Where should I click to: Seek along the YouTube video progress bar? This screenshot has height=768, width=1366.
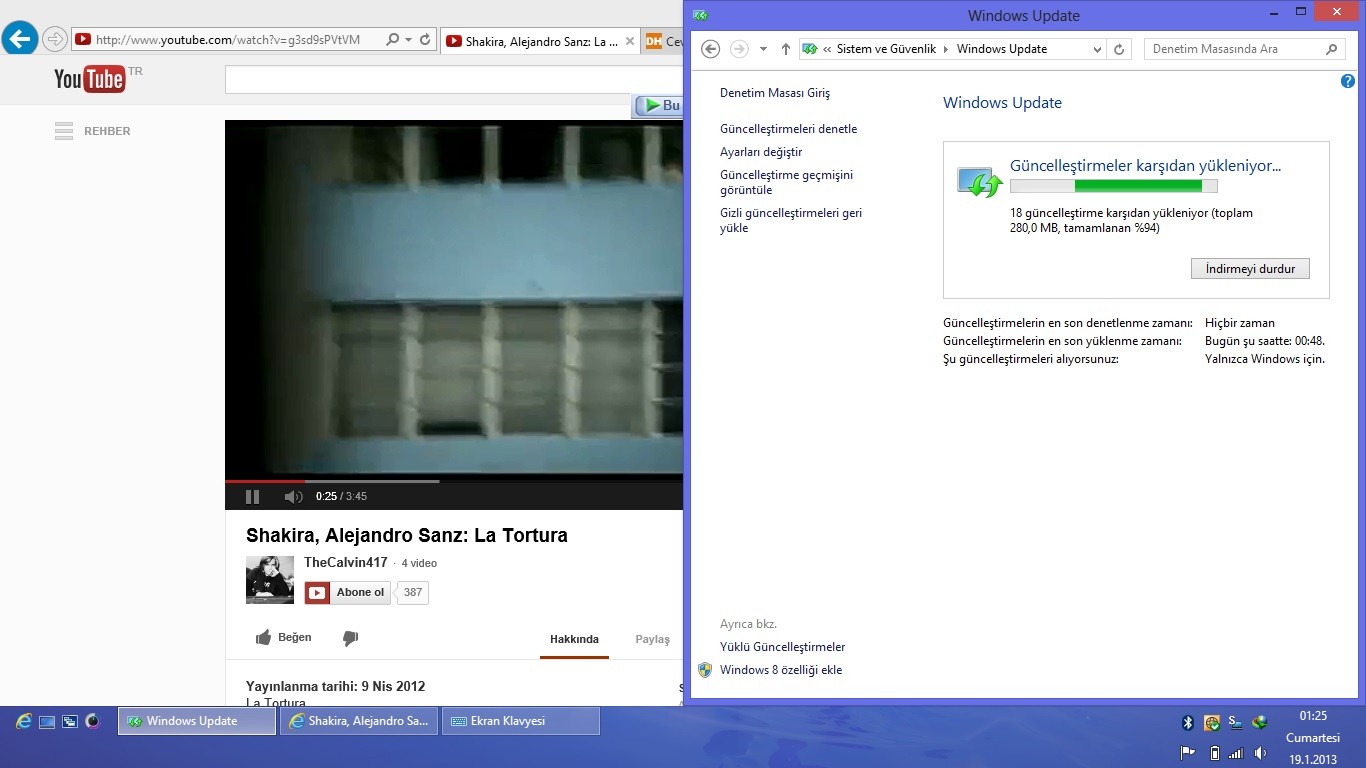(x=454, y=481)
